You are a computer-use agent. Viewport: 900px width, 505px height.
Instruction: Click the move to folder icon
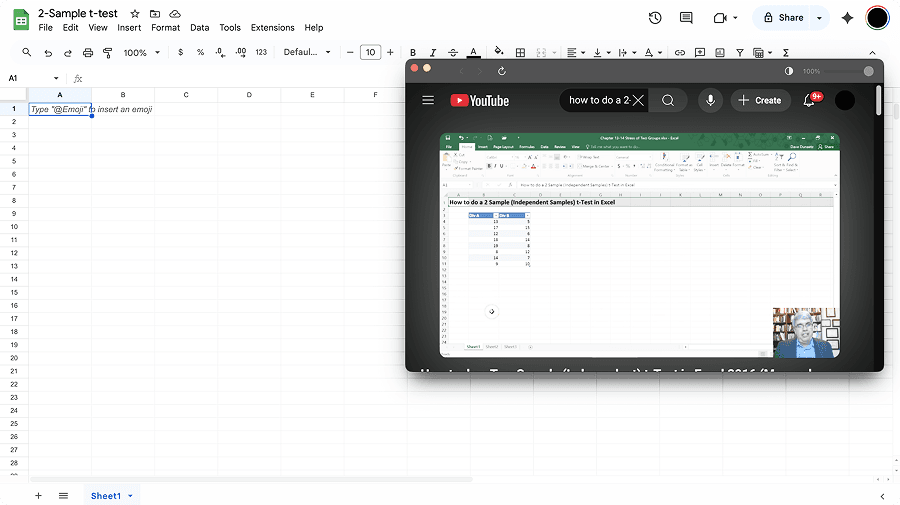tap(155, 14)
